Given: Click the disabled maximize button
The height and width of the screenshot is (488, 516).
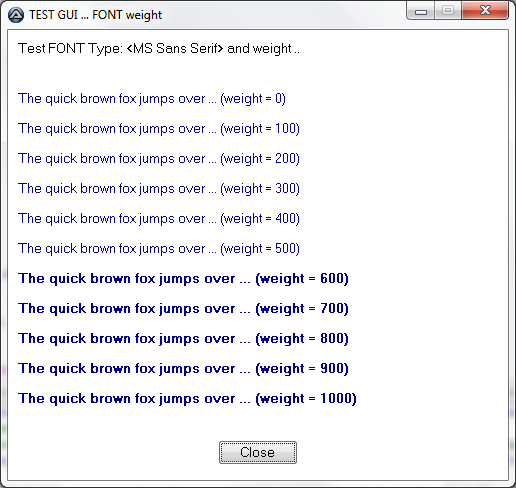Looking at the screenshot, I should tap(448, 11).
